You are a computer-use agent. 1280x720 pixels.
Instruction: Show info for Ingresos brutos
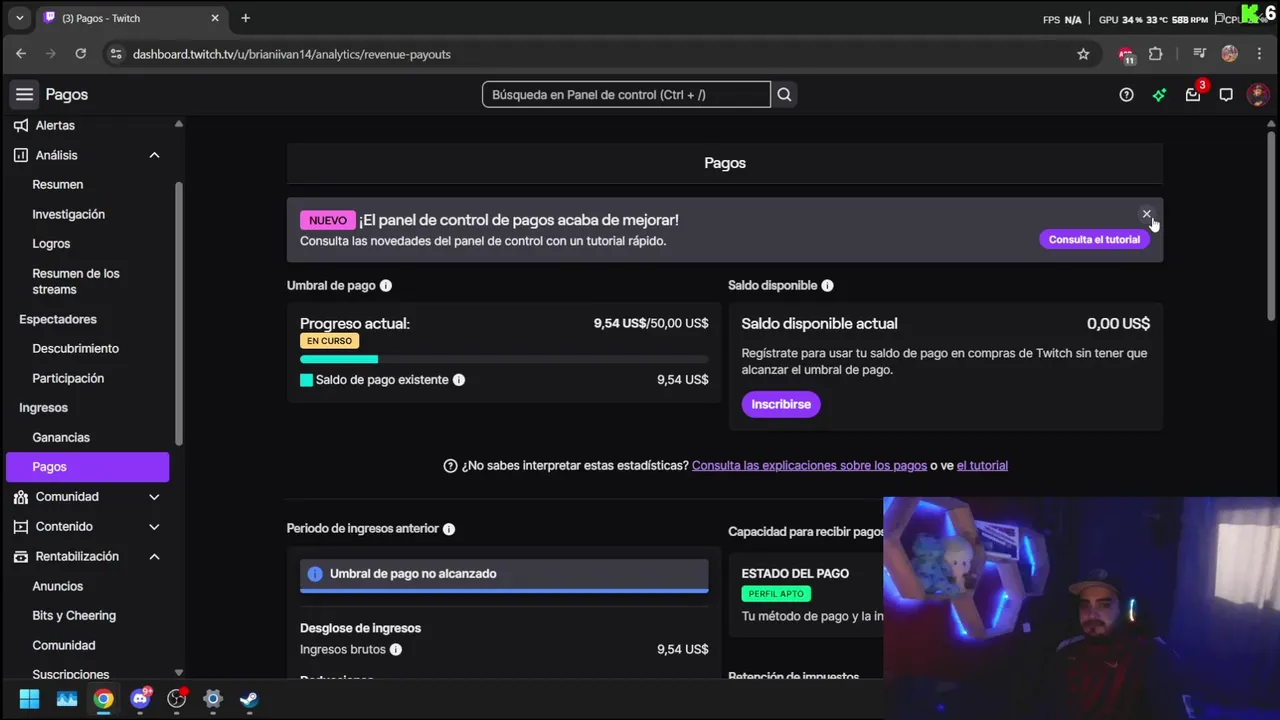pos(396,650)
